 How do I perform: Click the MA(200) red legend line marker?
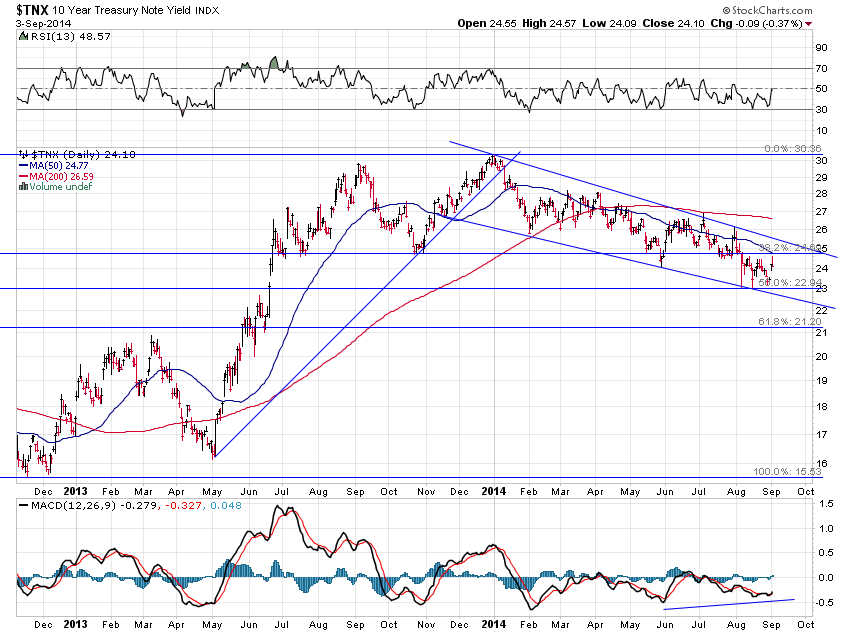click(x=25, y=177)
